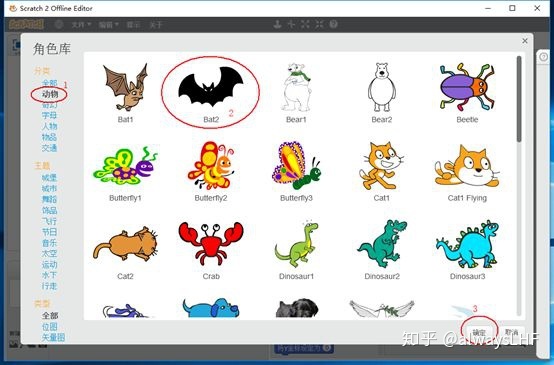The height and width of the screenshot is (365, 554).
Task: Click the 取消 cancel button
Action: [512, 332]
